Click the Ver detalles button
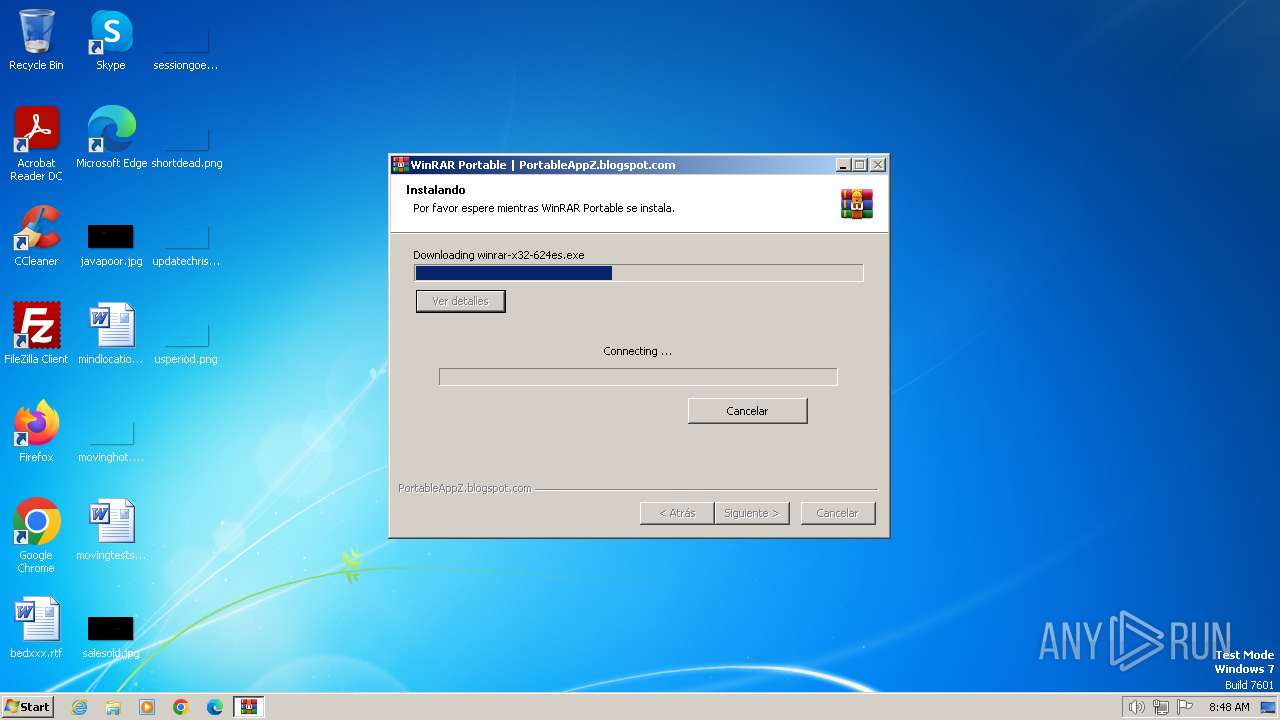1280x720 pixels. click(461, 301)
